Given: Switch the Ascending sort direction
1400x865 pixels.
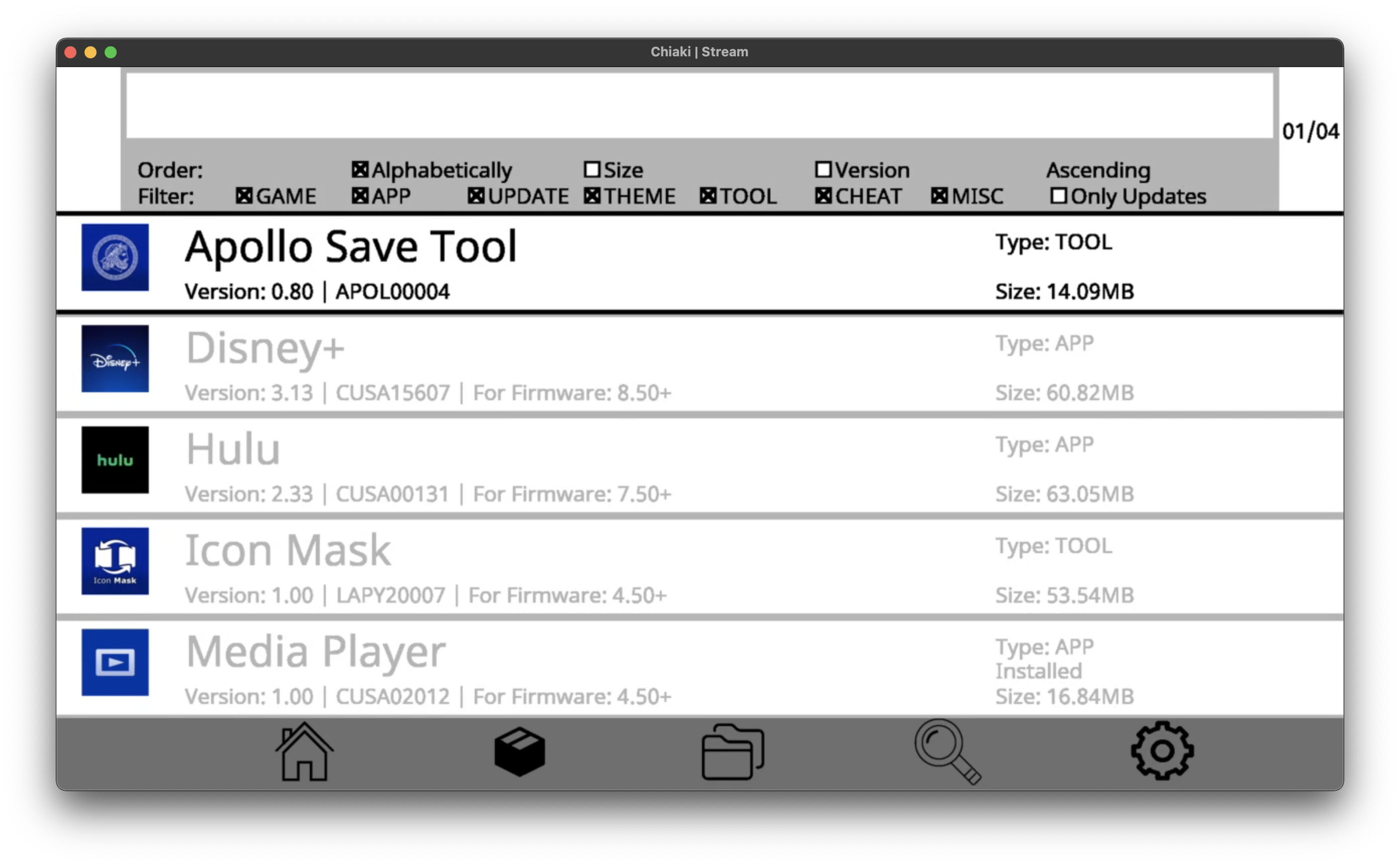Looking at the screenshot, I should (1097, 170).
